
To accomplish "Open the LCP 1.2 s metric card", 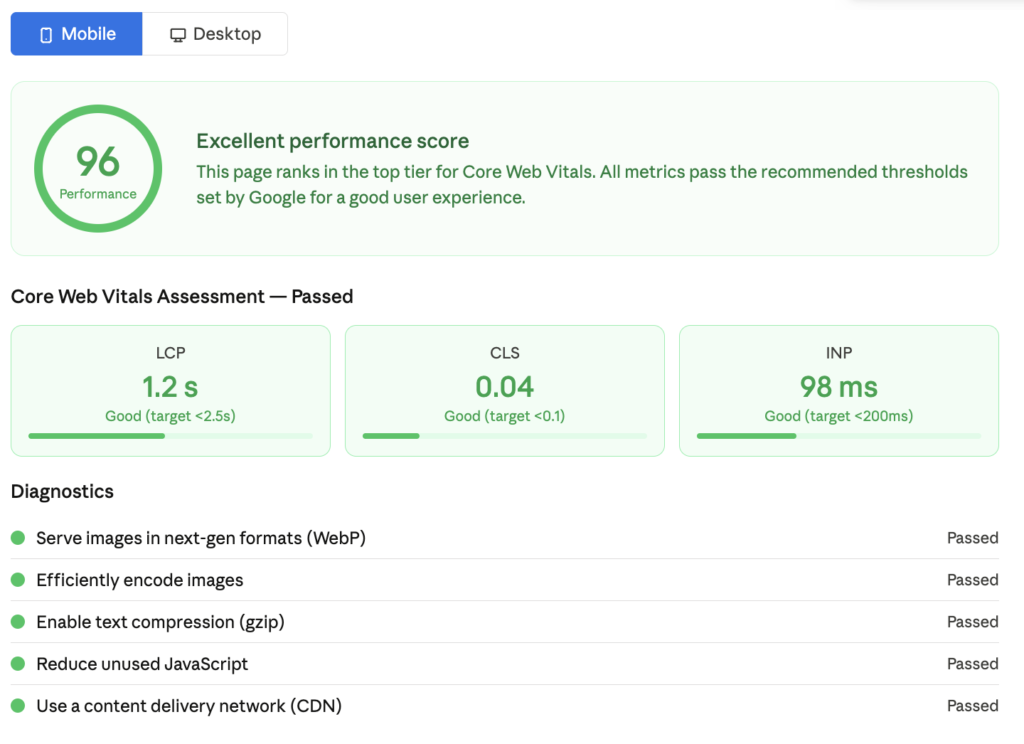I will [x=170, y=391].
